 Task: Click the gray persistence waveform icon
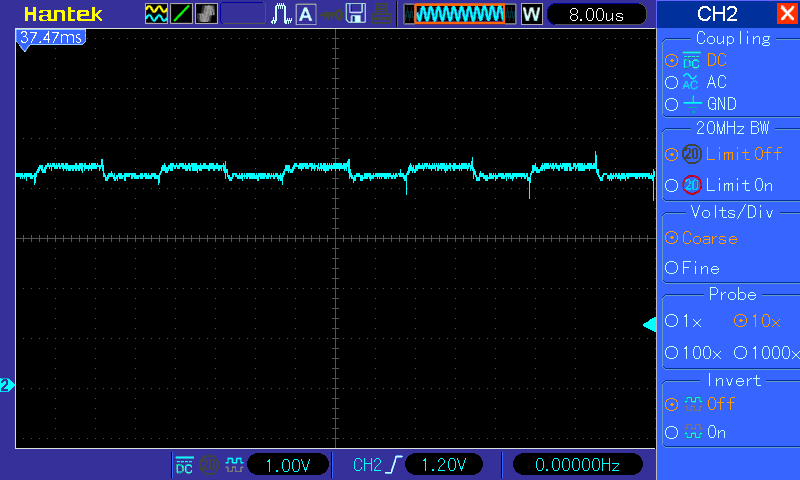(x=206, y=14)
